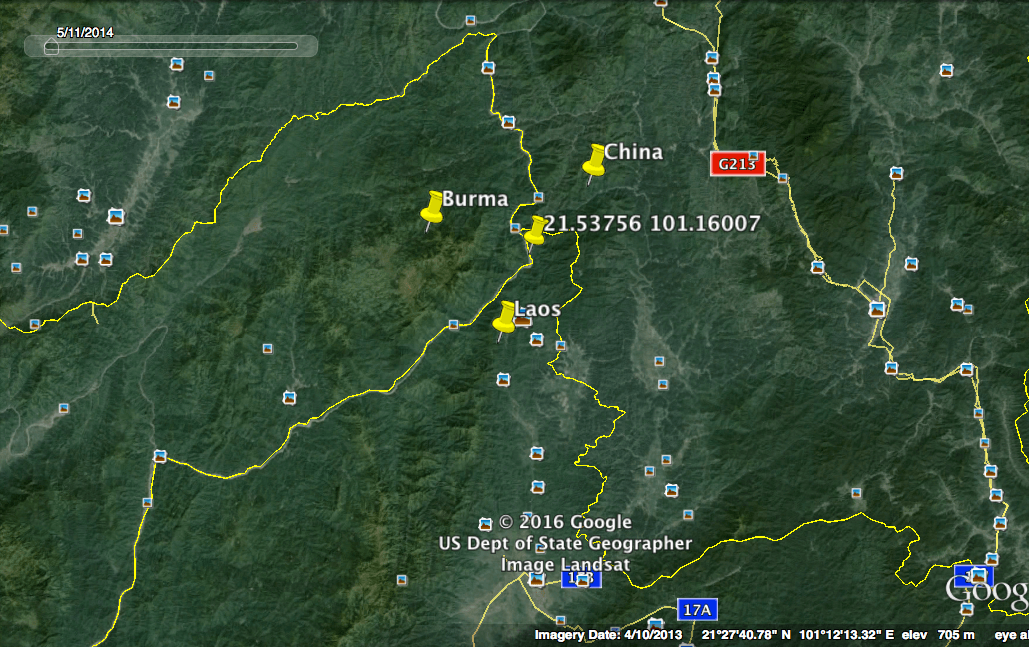This screenshot has width=1029, height=647.
Task: Select the pushpin at 21.53756 101.16007
Action: pos(536,232)
